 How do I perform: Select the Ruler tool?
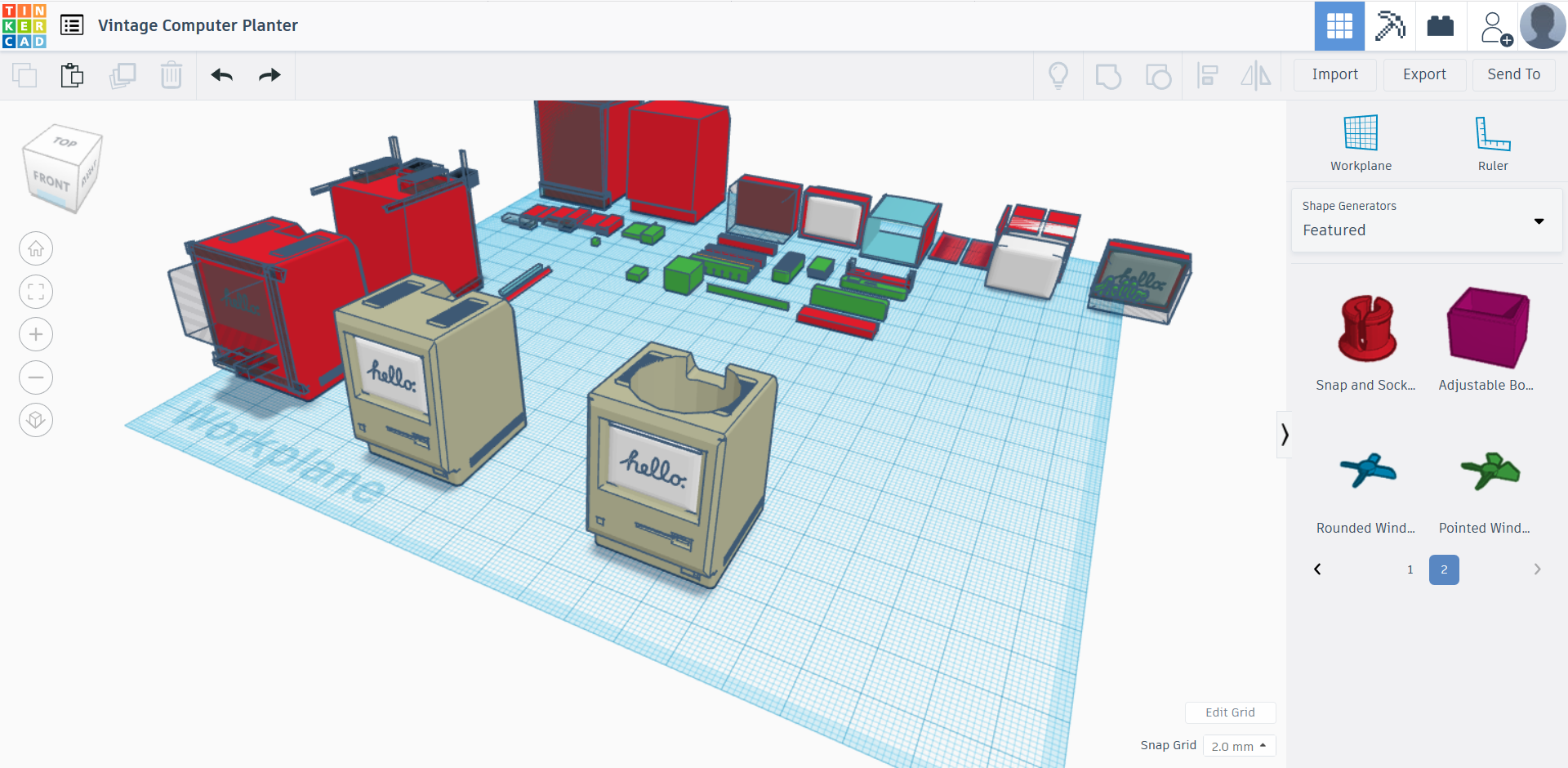point(1493,143)
